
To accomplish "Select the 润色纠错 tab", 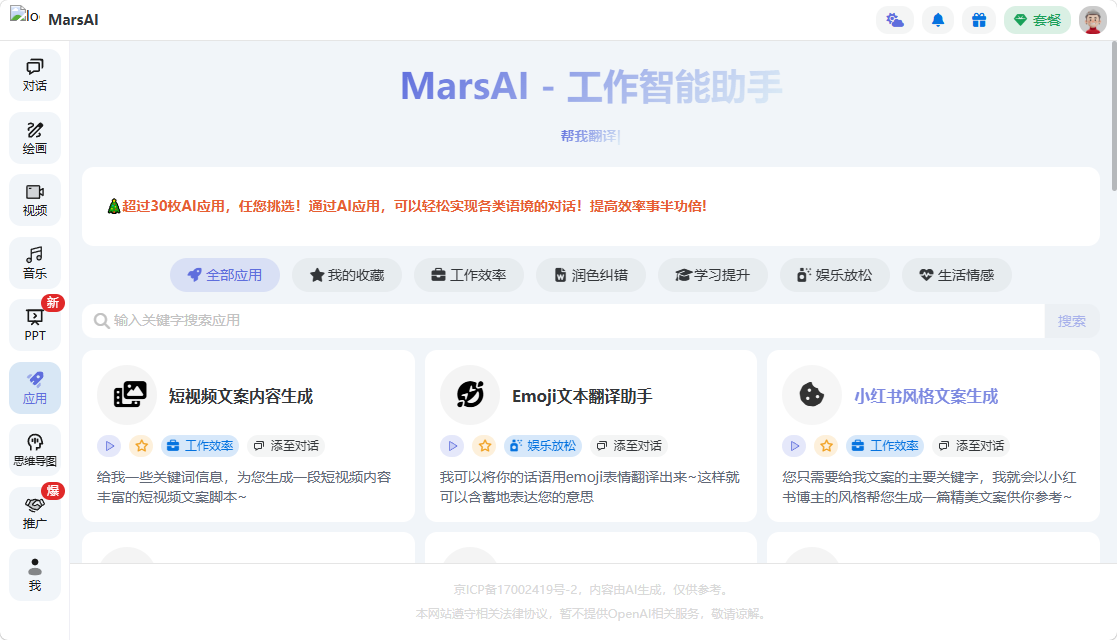I will tap(591, 275).
